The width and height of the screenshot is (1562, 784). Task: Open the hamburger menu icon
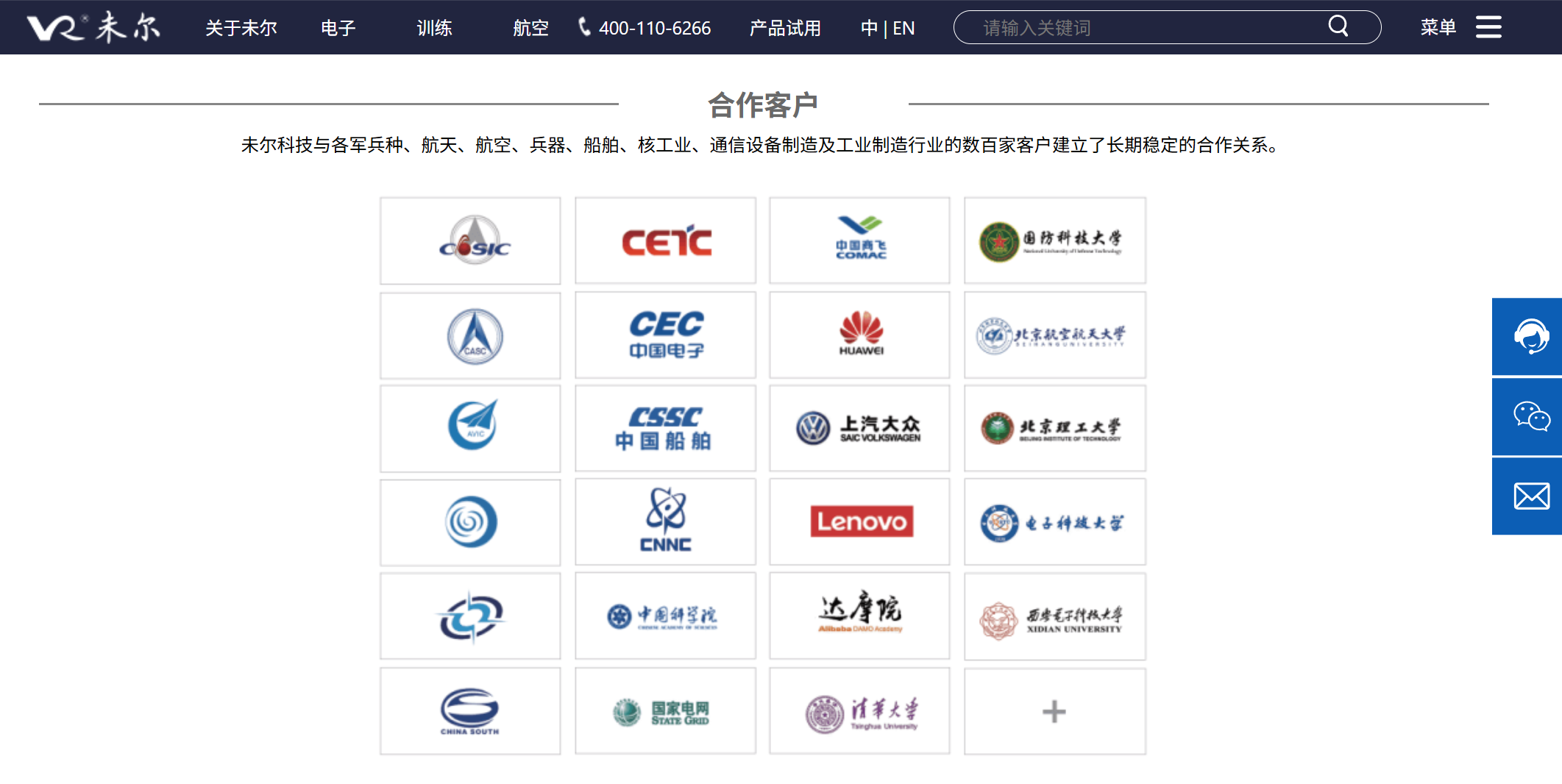point(1488,27)
